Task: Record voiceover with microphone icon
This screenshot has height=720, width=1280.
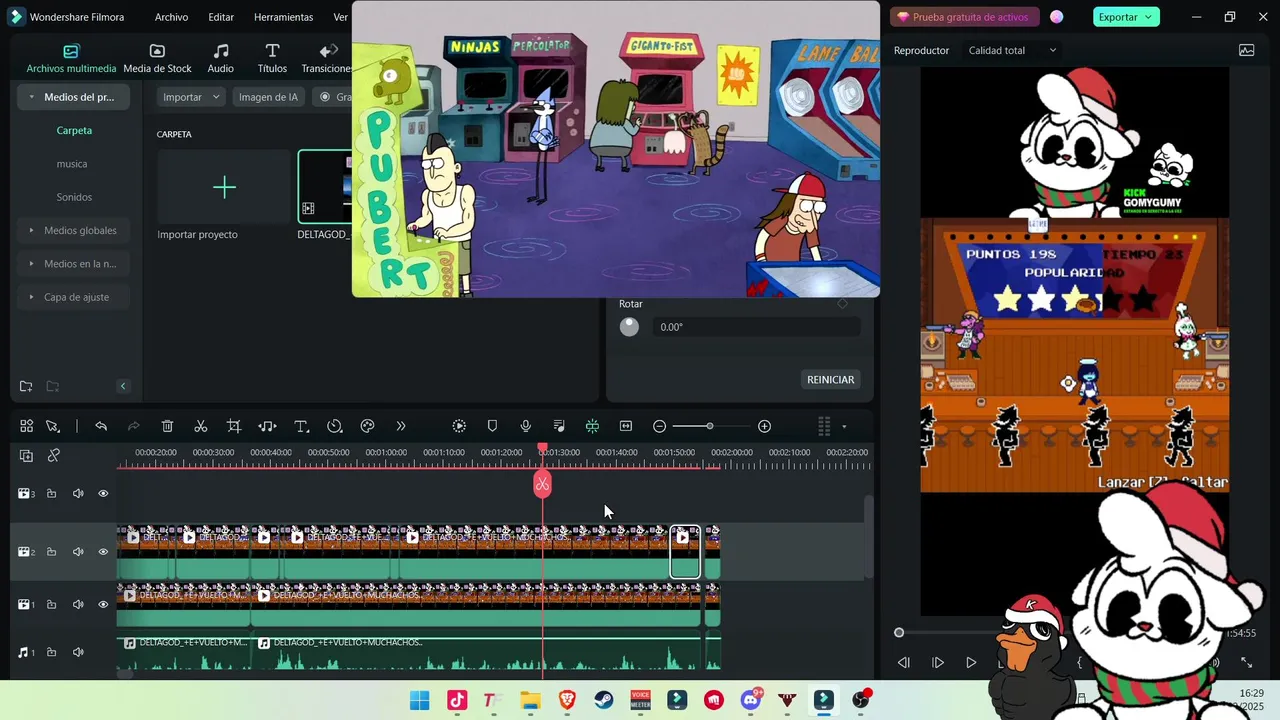Action: coord(525,426)
